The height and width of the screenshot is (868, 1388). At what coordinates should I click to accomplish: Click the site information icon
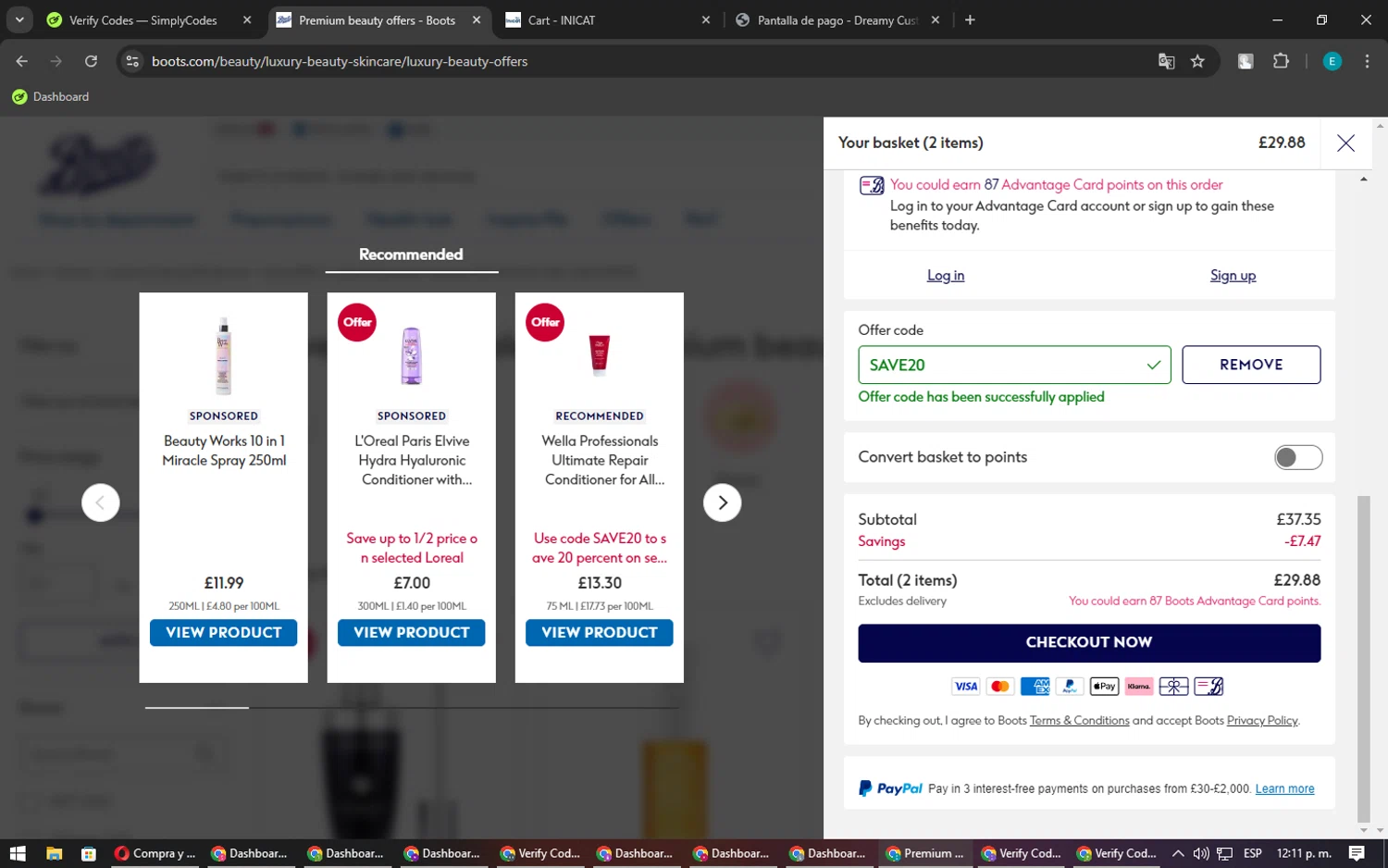(132, 61)
